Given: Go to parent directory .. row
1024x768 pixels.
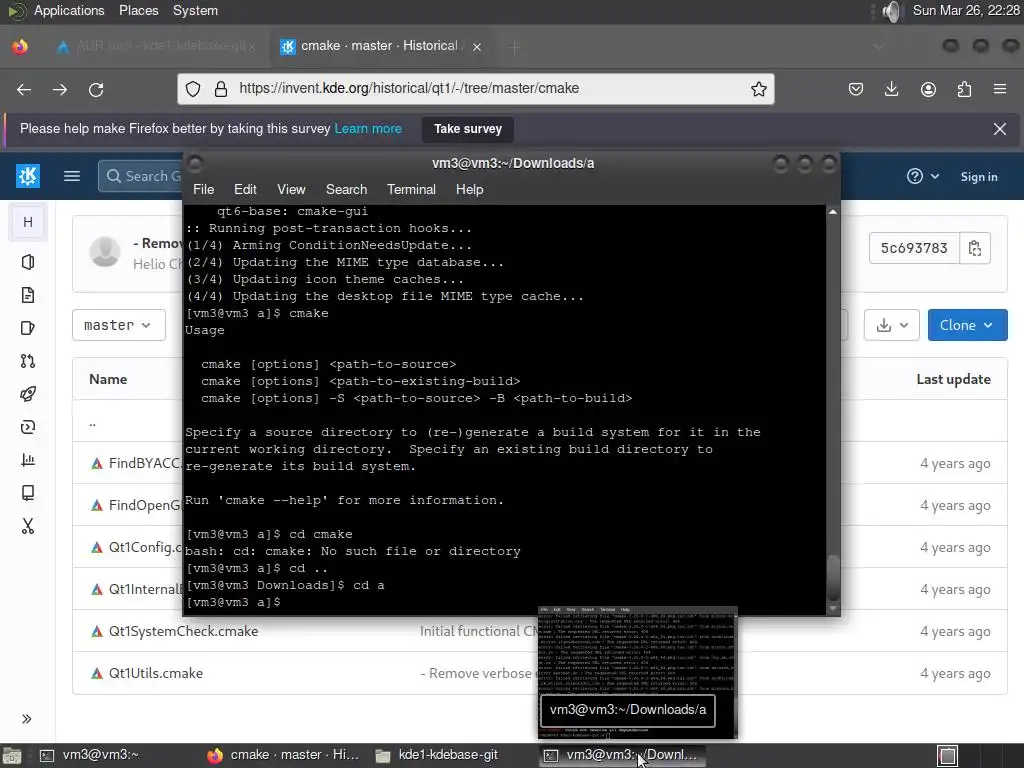Looking at the screenshot, I should click(x=93, y=423).
